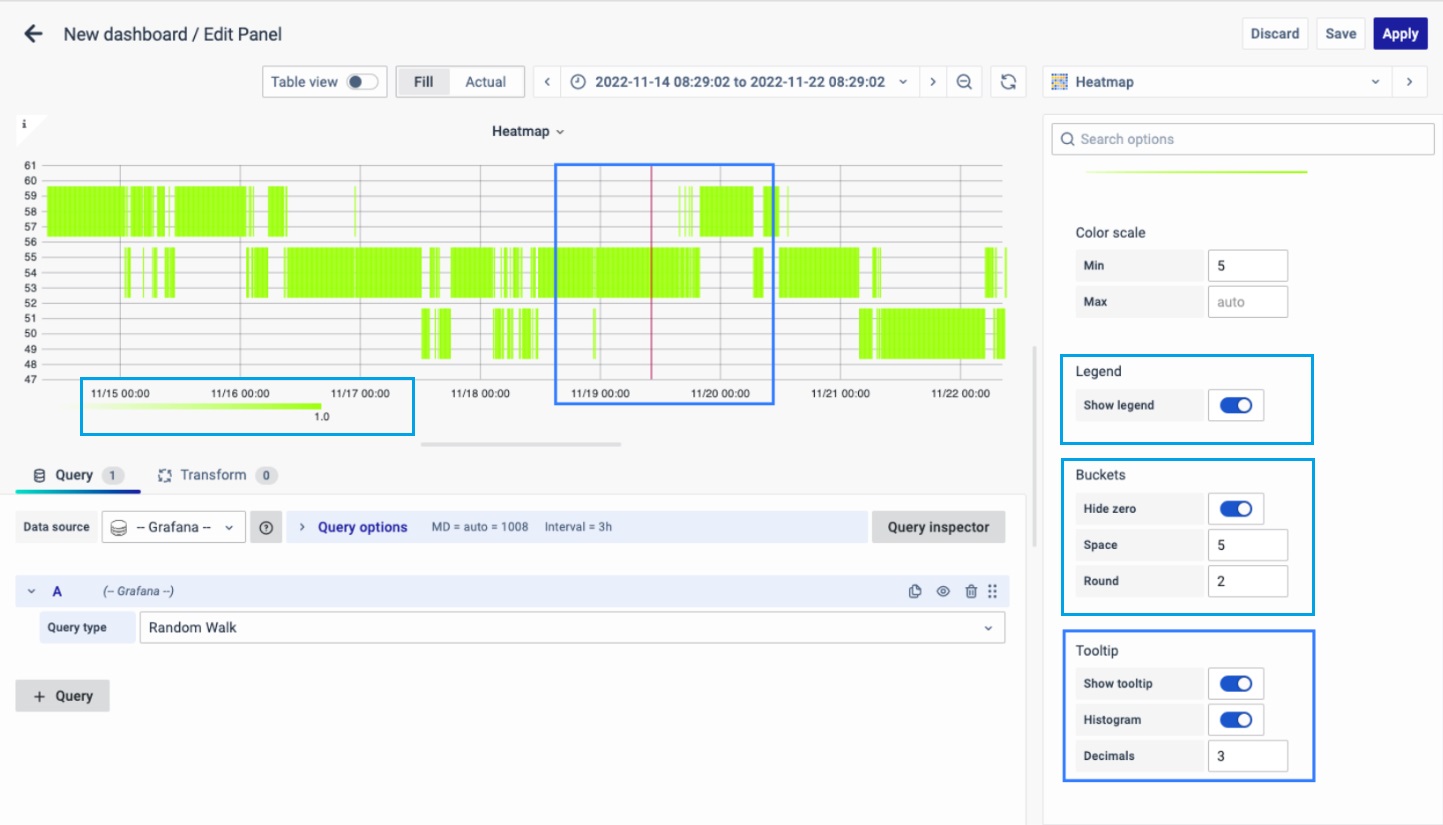Duplicate query A with the copy icon
This screenshot has width=1443, height=825.
pyautogui.click(x=915, y=592)
